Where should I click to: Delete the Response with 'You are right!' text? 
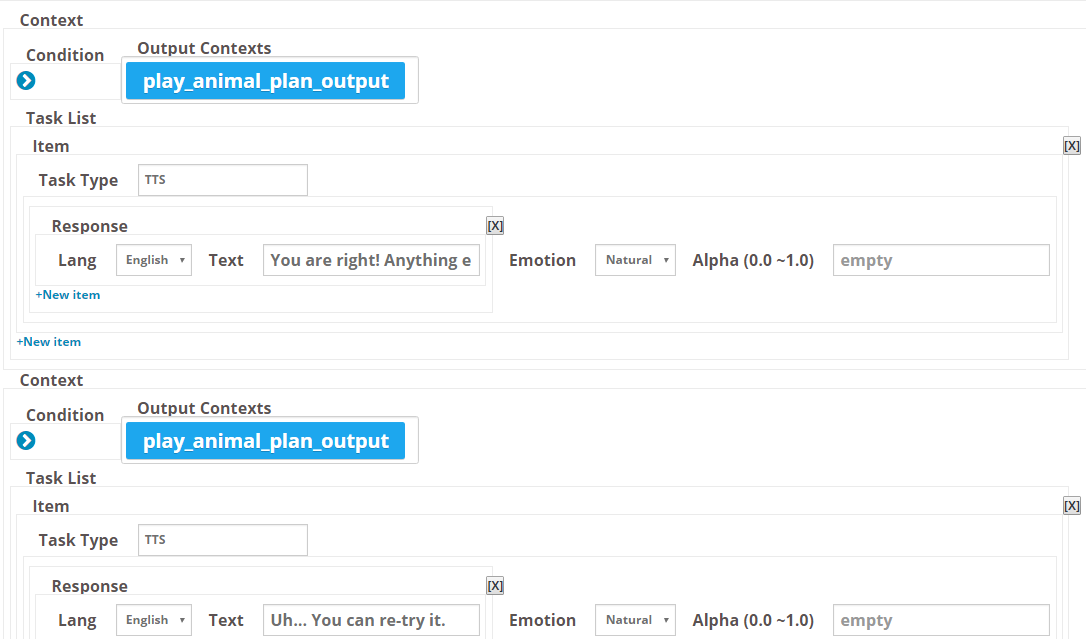[x=495, y=226]
